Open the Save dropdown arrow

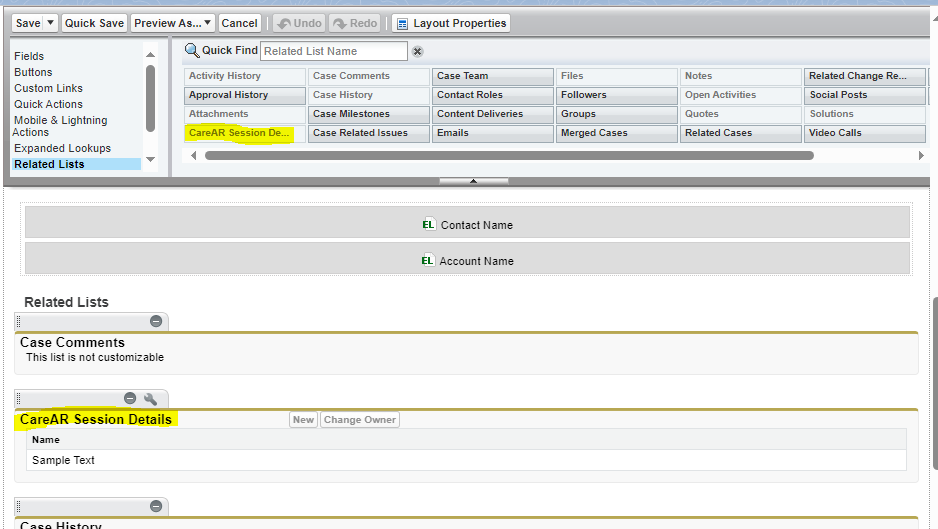pos(51,23)
